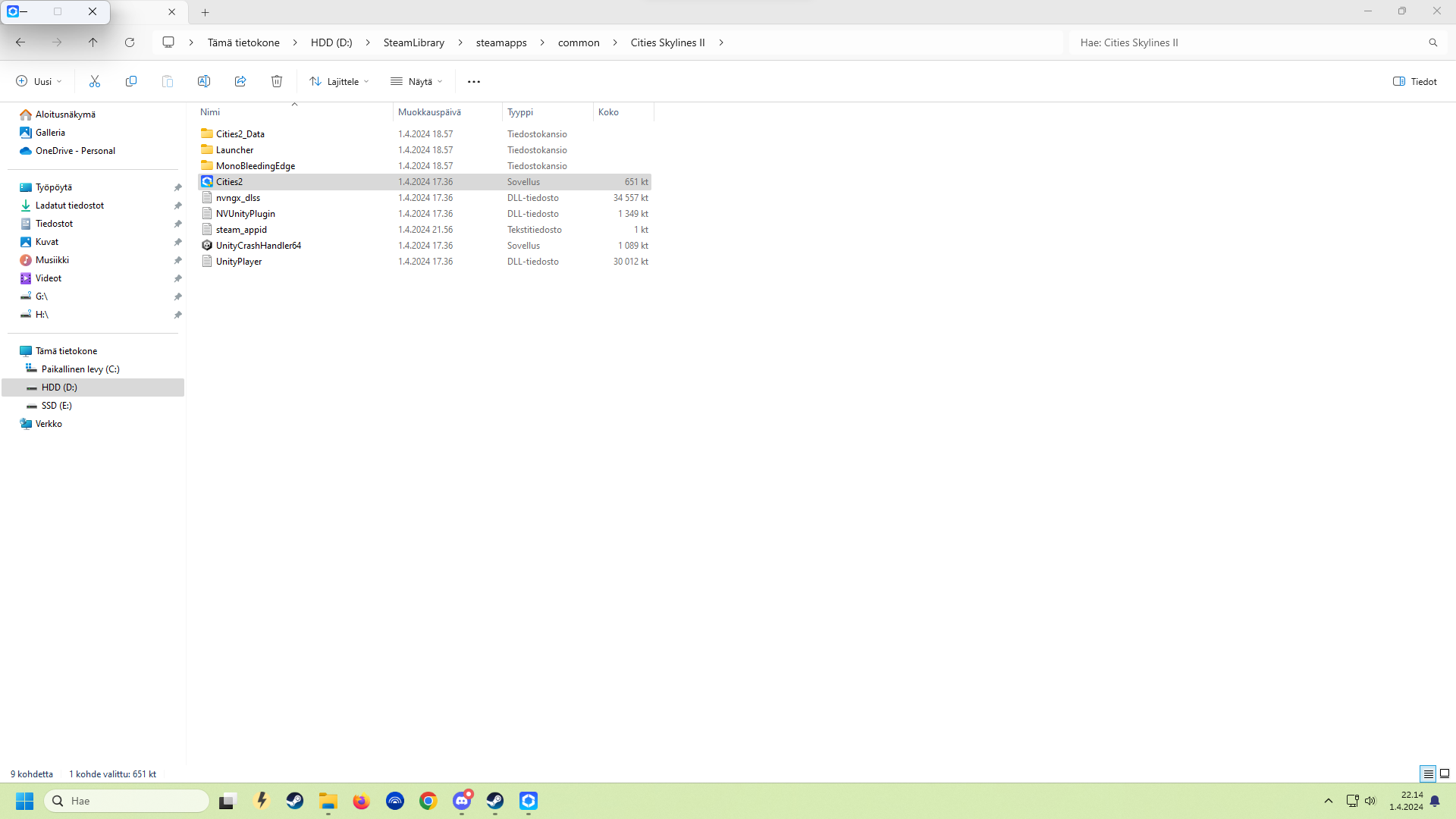
Task: Click the Windows taskbar Hae search box
Action: tap(127, 801)
